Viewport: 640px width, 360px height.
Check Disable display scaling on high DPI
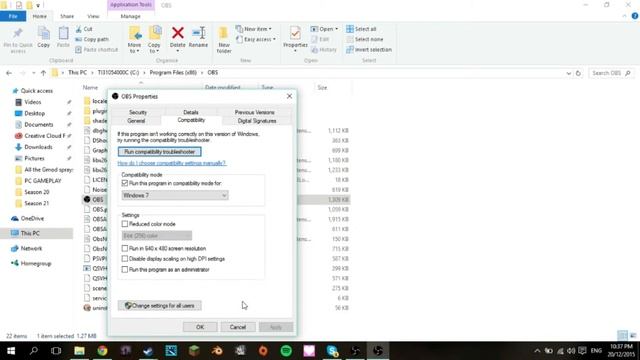click(x=125, y=259)
